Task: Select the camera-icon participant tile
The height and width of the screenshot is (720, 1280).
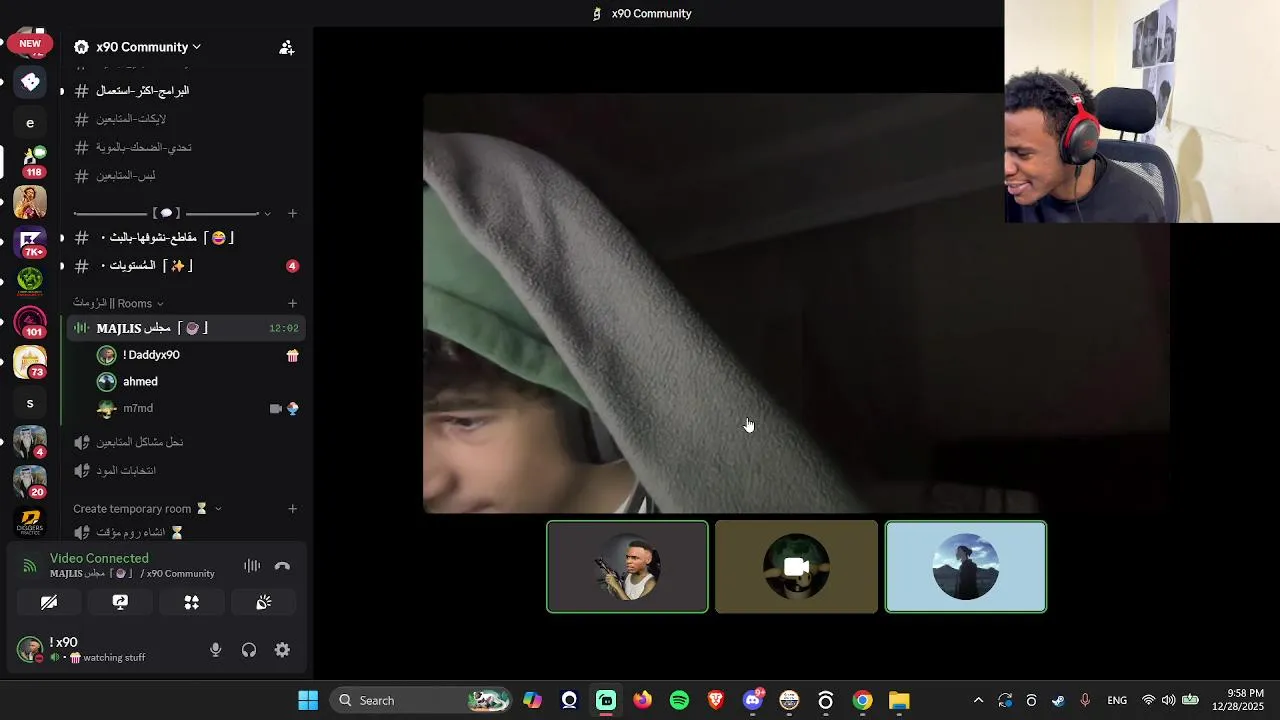Action: click(x=796, y=566)
